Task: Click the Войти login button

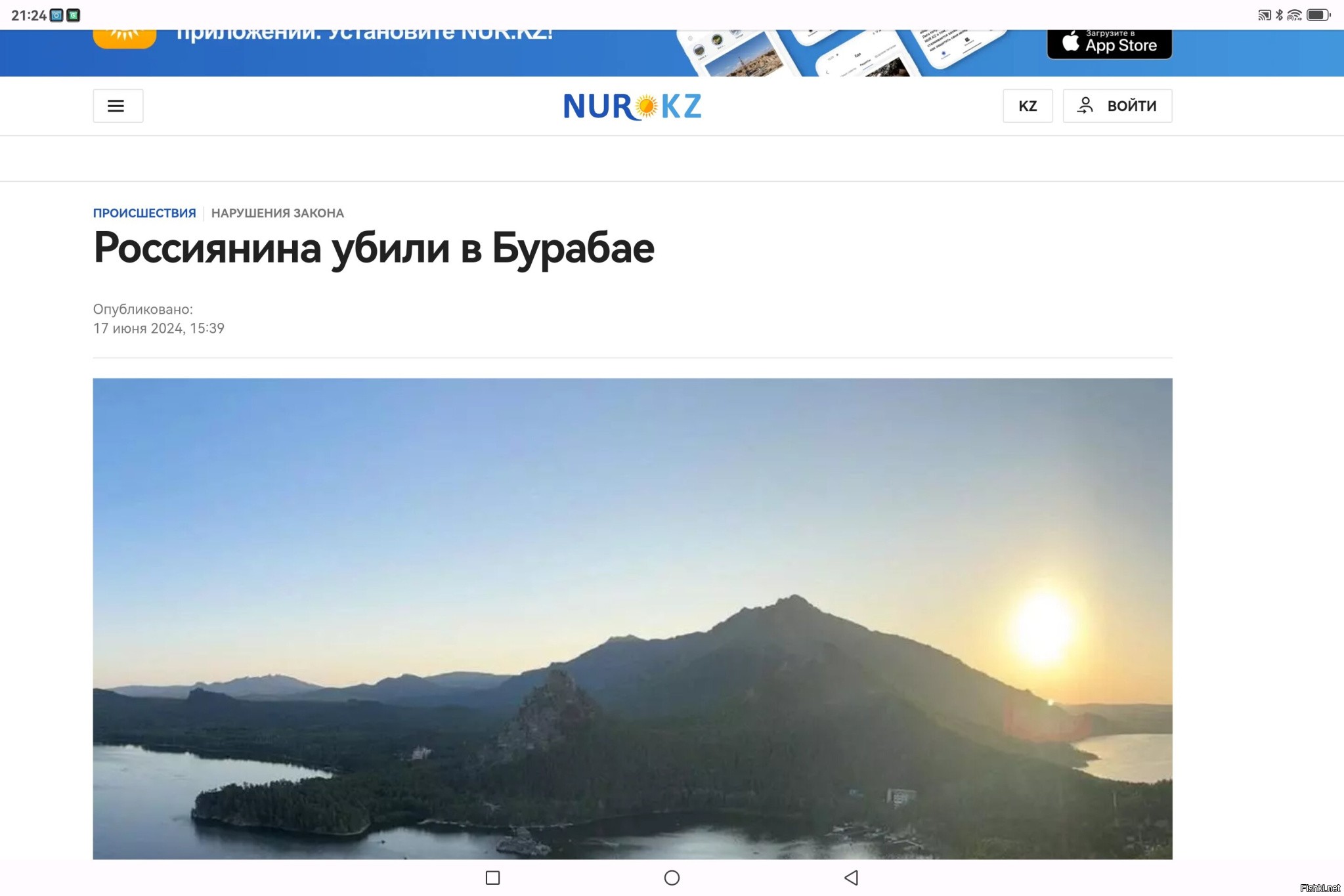Action: click(x=1117, y=106)
